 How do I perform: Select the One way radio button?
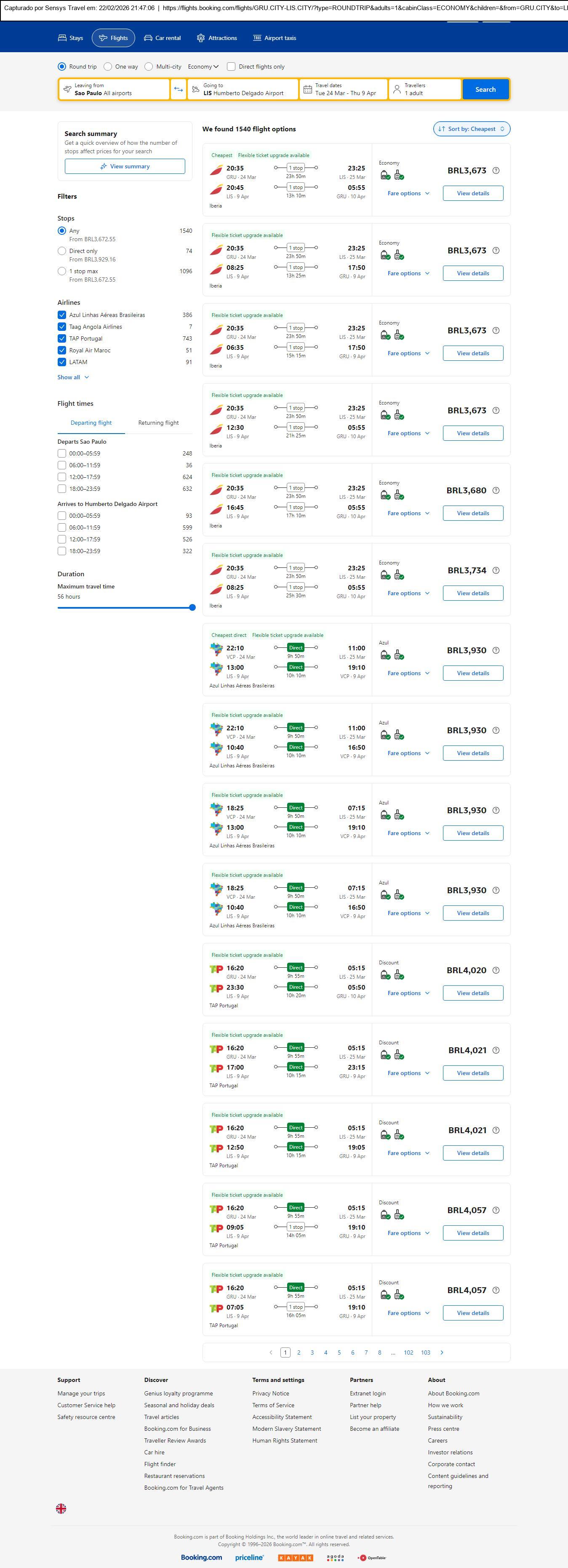coord(108,67)
